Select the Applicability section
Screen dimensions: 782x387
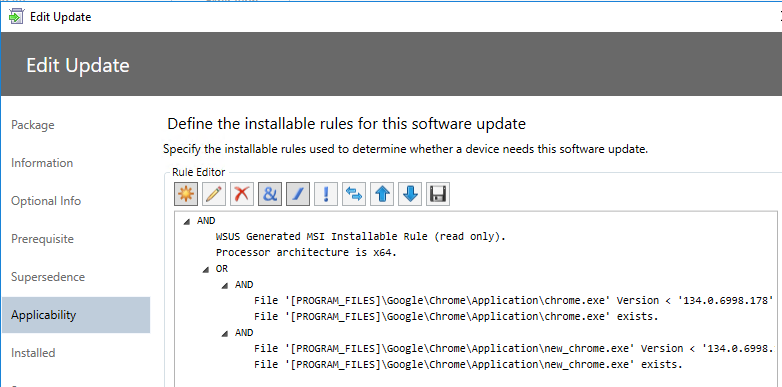point(76,315)
